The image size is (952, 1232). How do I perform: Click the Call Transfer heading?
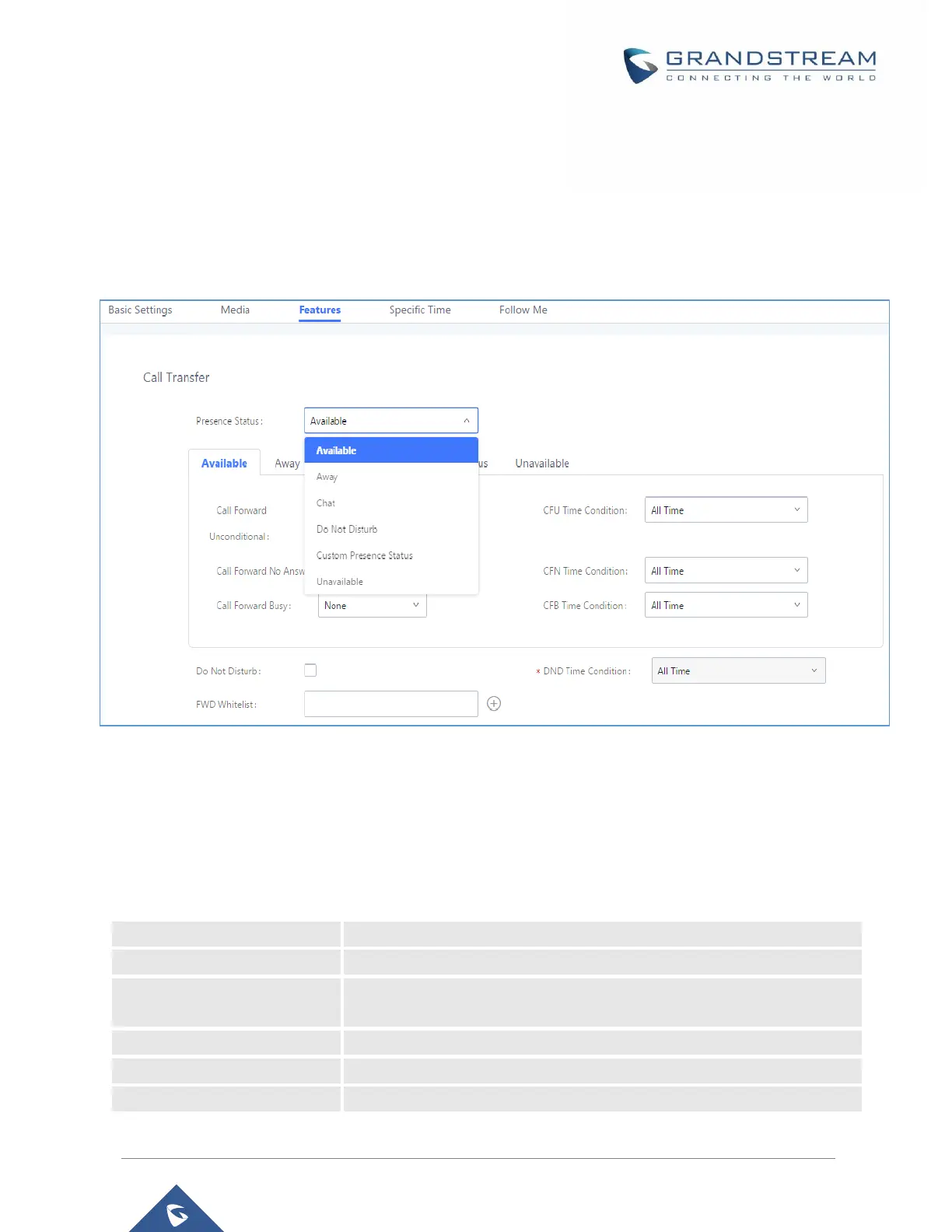pos(176,377)
